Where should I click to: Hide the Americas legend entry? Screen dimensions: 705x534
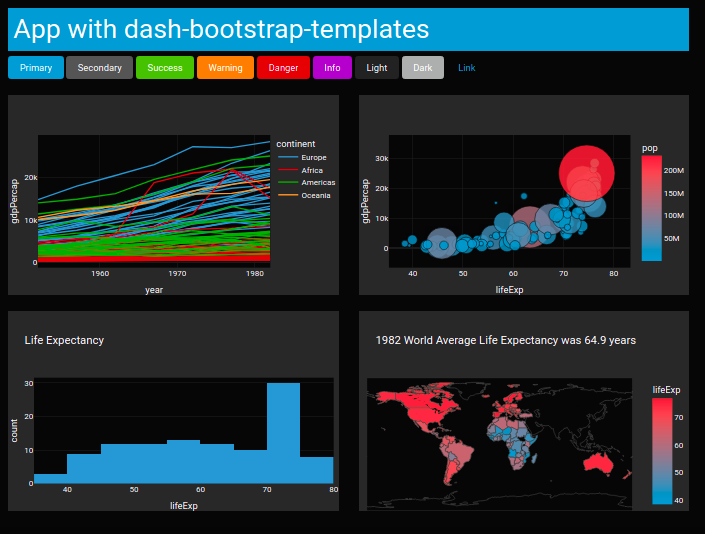(306, 182)
